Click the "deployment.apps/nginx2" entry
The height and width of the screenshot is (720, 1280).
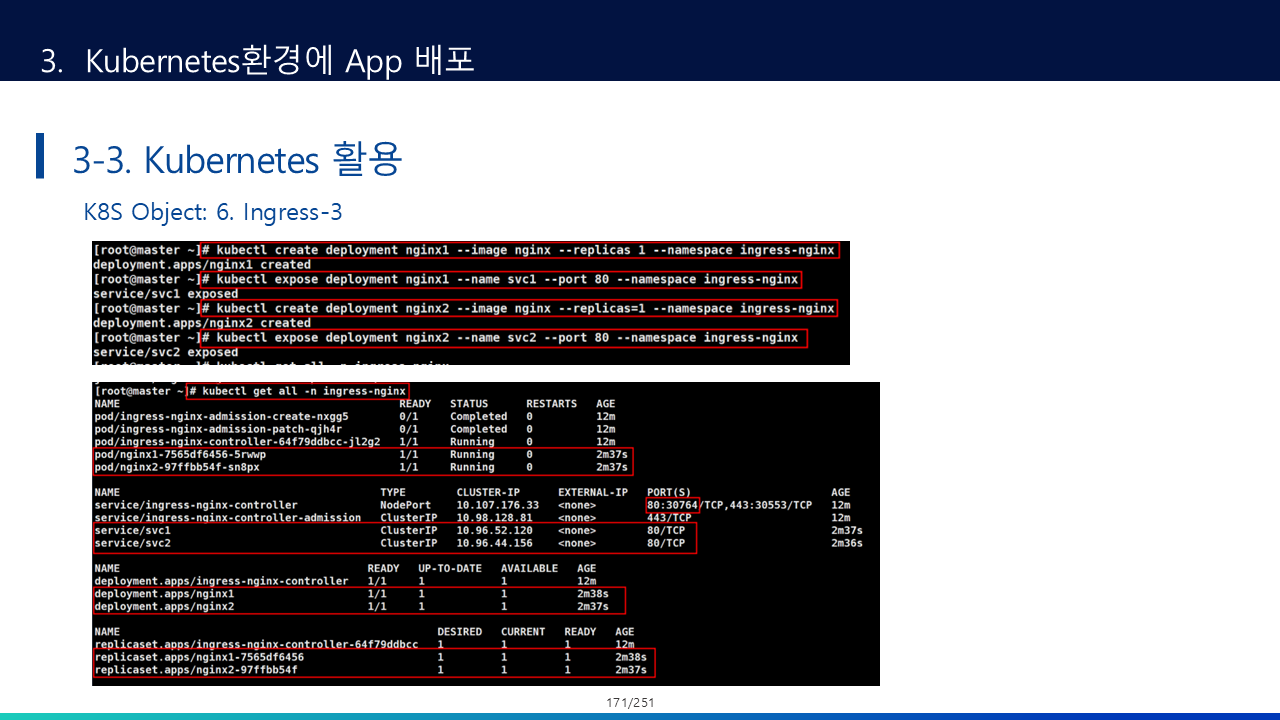pyautogui.click(x=164, y=606)
